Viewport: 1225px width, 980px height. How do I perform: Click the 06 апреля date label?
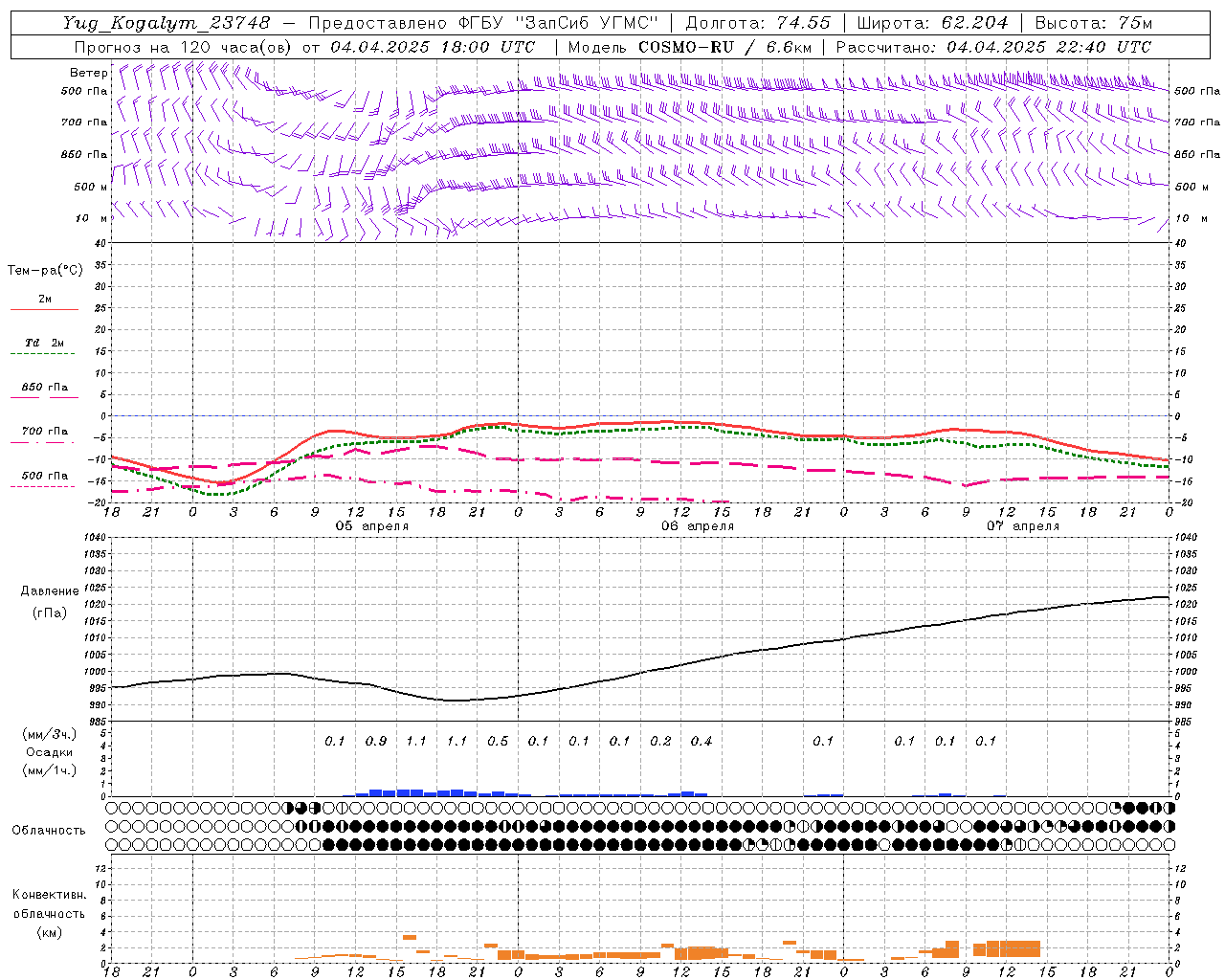pos(698,526)
